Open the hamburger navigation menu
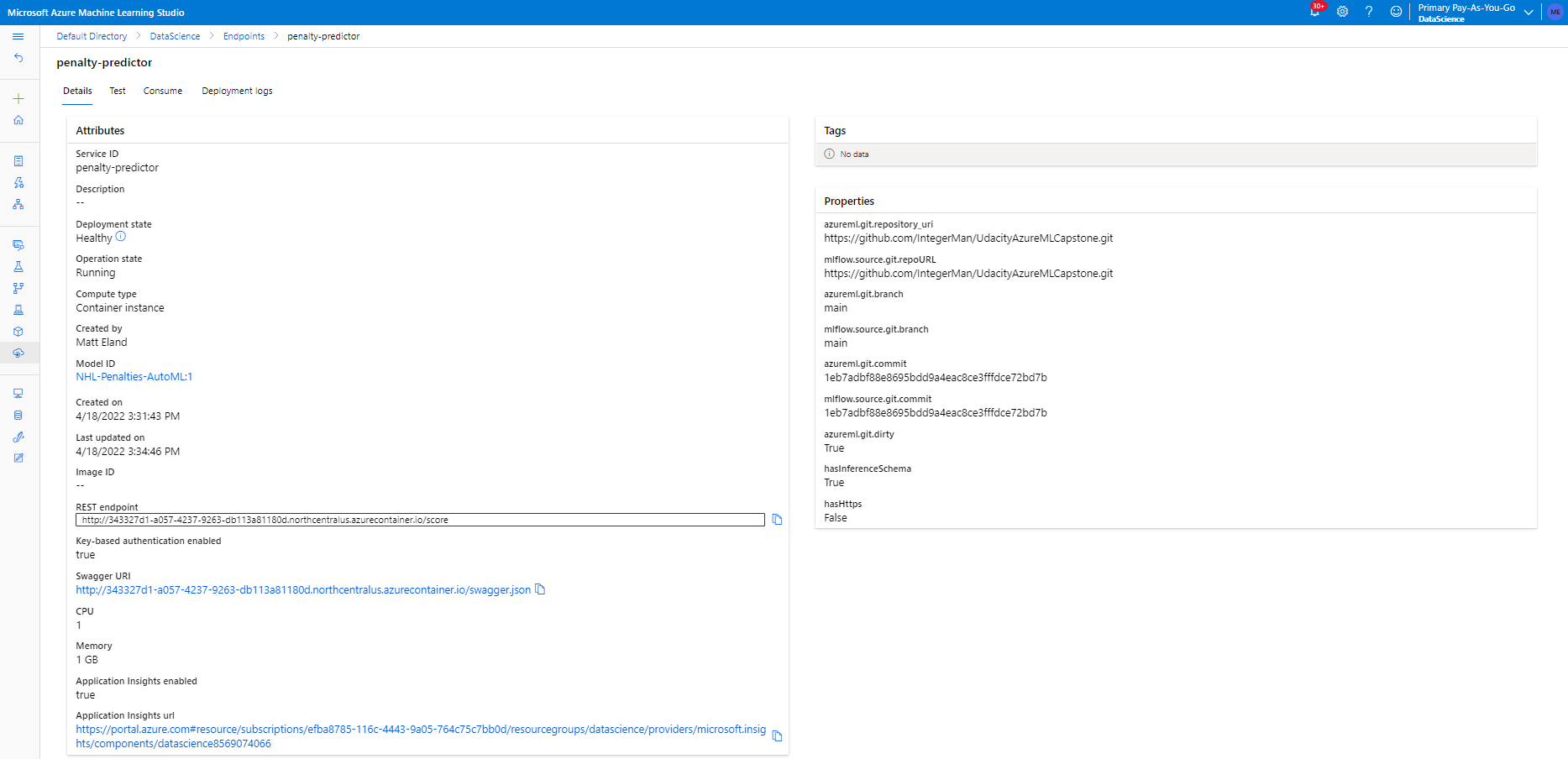The image size is (1568, 759). click(x=18, y=36)
